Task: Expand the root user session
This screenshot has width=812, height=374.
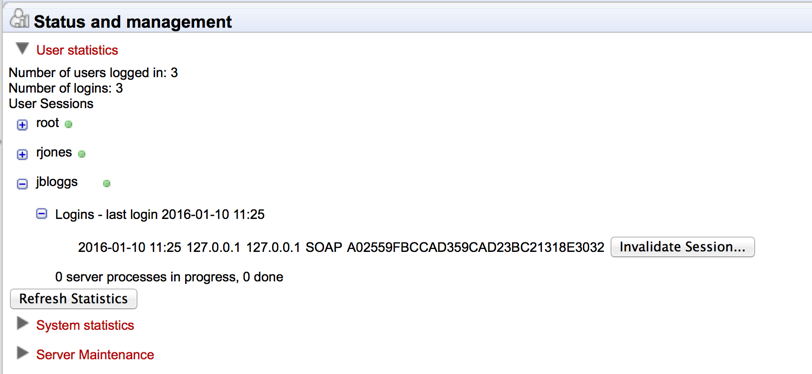Action: 22,125
